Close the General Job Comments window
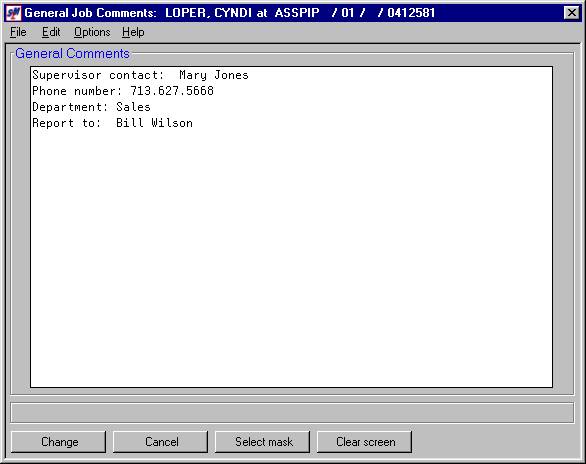586x464 pixels. coord(571,13)
